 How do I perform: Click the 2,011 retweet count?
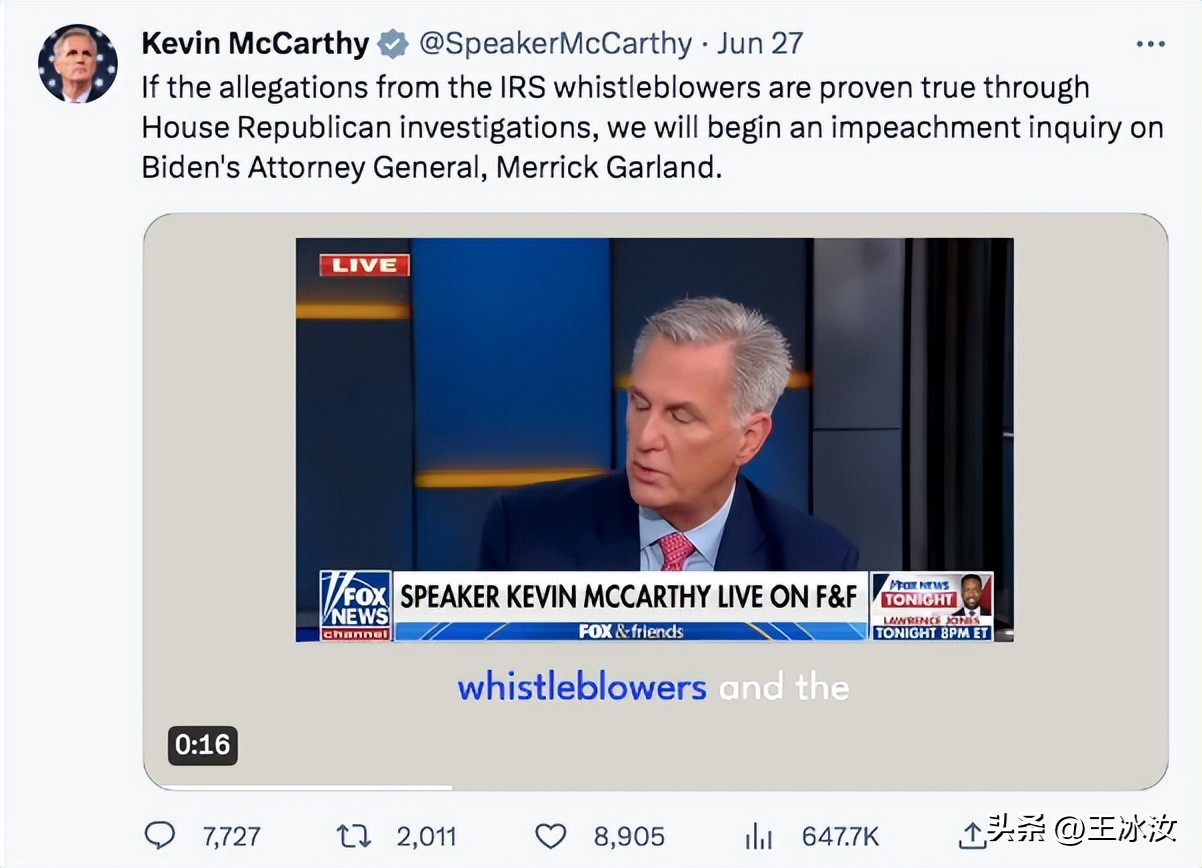[x=426, y=835]
